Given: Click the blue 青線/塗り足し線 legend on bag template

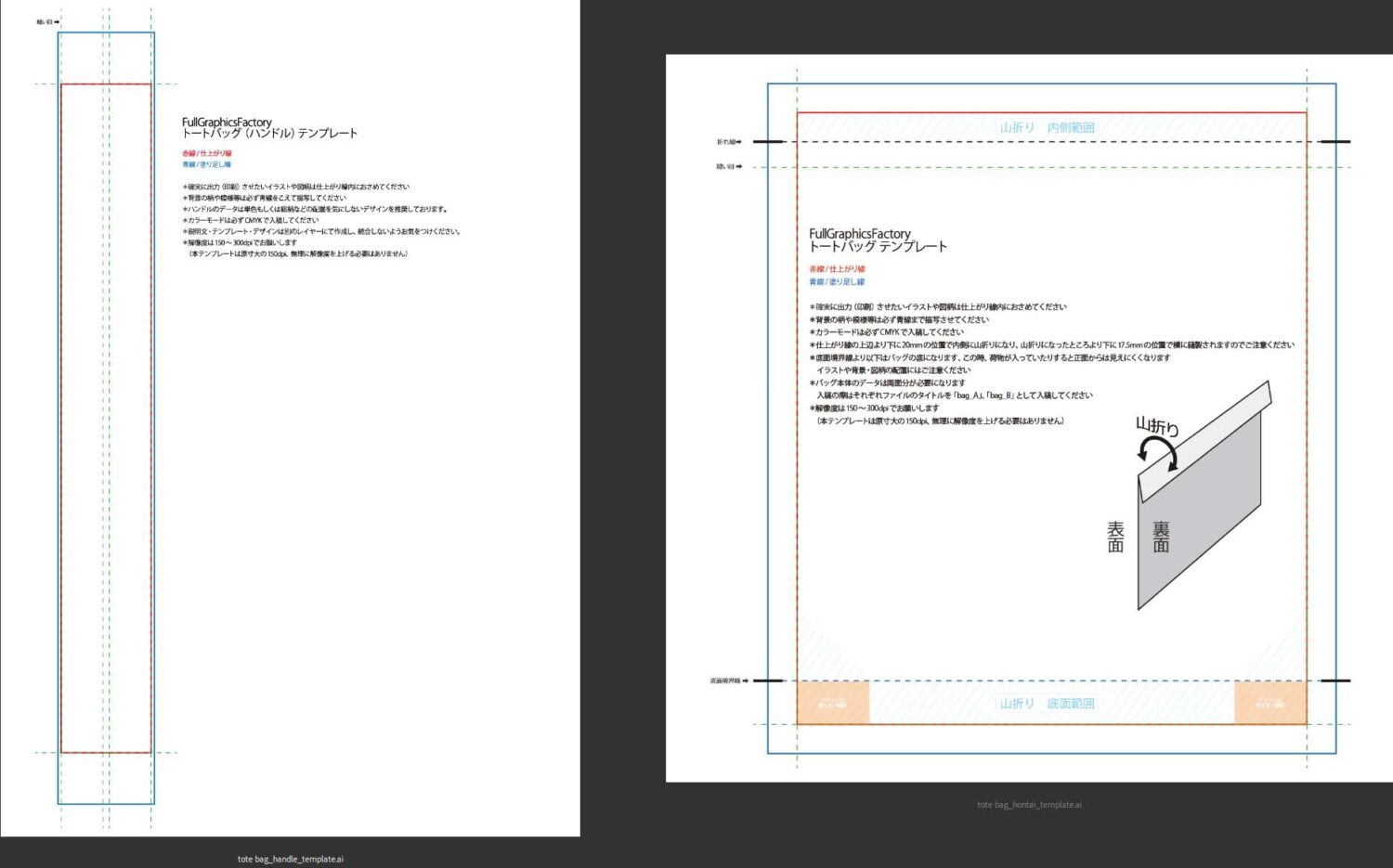Looking at the screenshot, I should (x=837, y=281).
